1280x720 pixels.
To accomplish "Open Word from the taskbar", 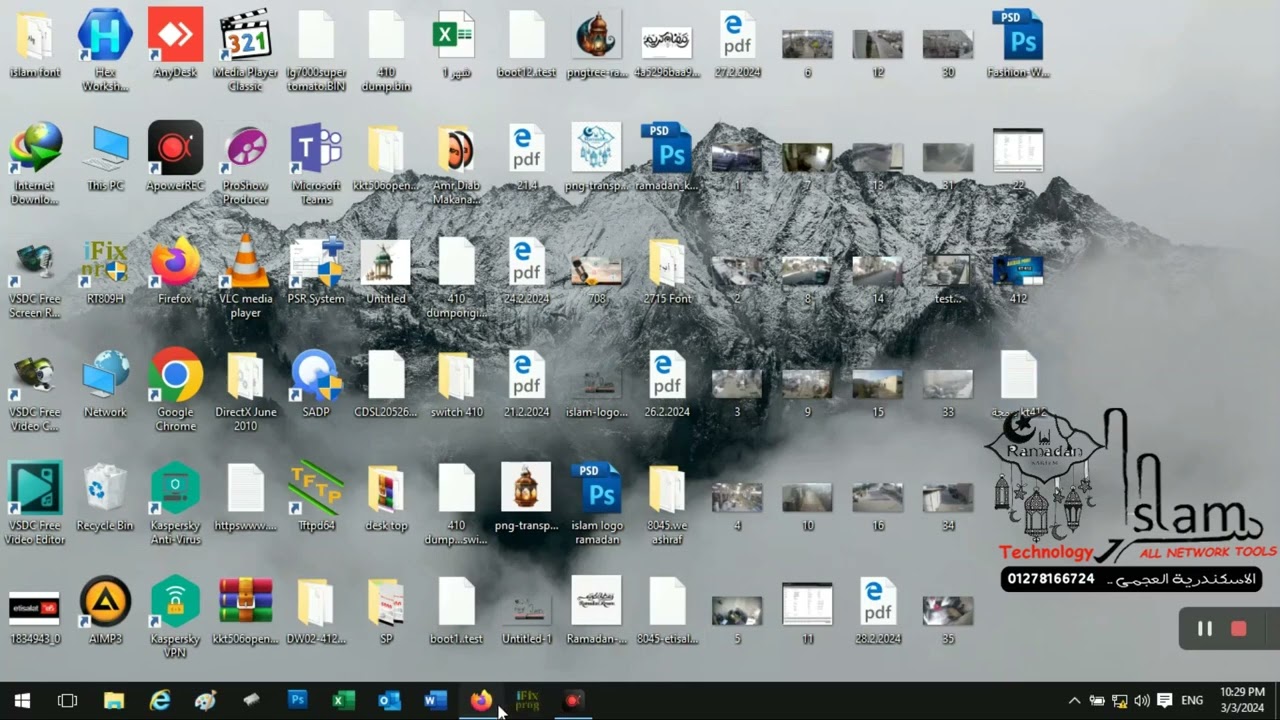I will click(435, 701).
